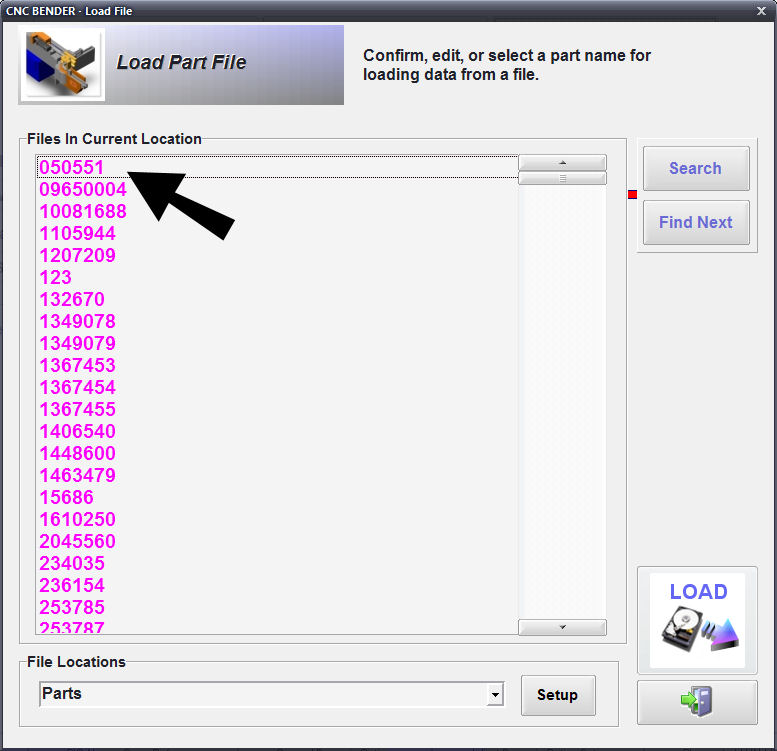The height and width of the screenshot is (751, 777).
Task: Select part file 253785
Action: tap(72, 607)
